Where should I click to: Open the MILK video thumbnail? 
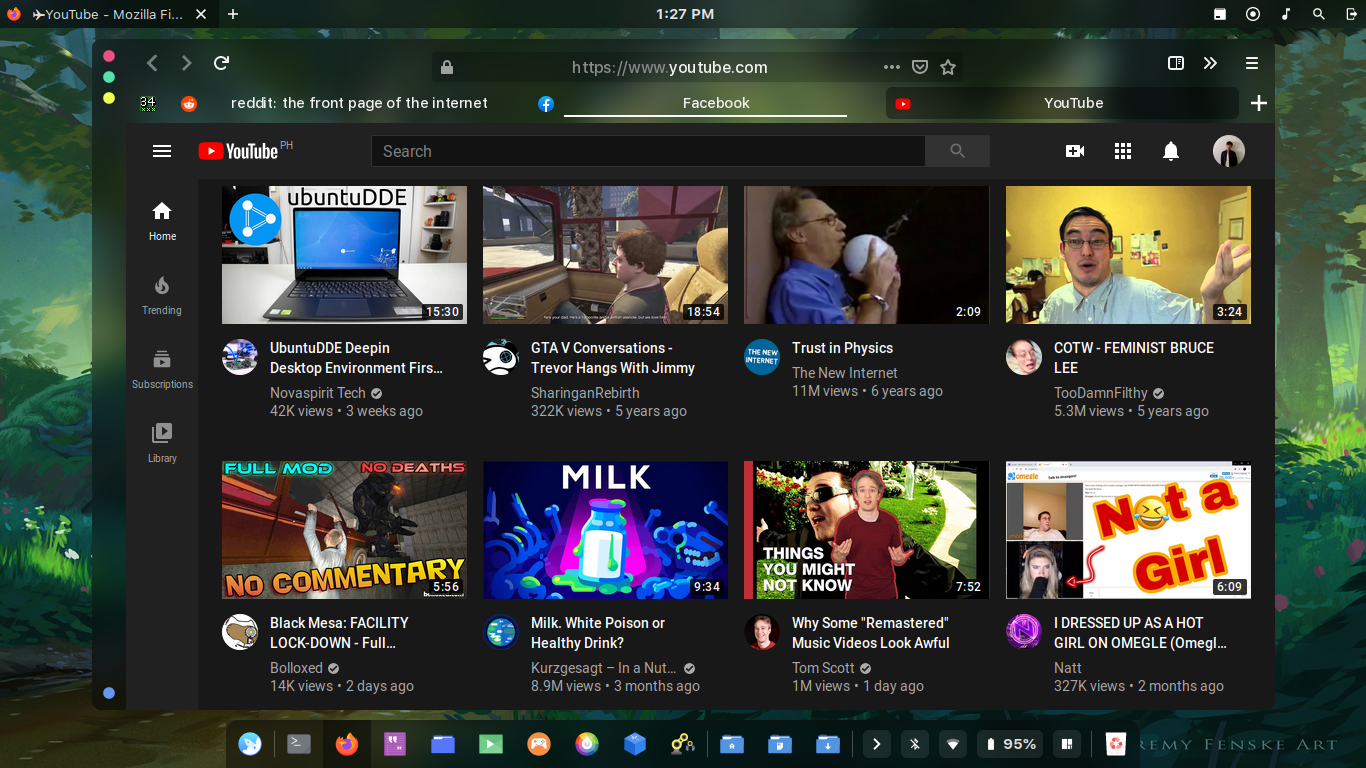(605, 530)
